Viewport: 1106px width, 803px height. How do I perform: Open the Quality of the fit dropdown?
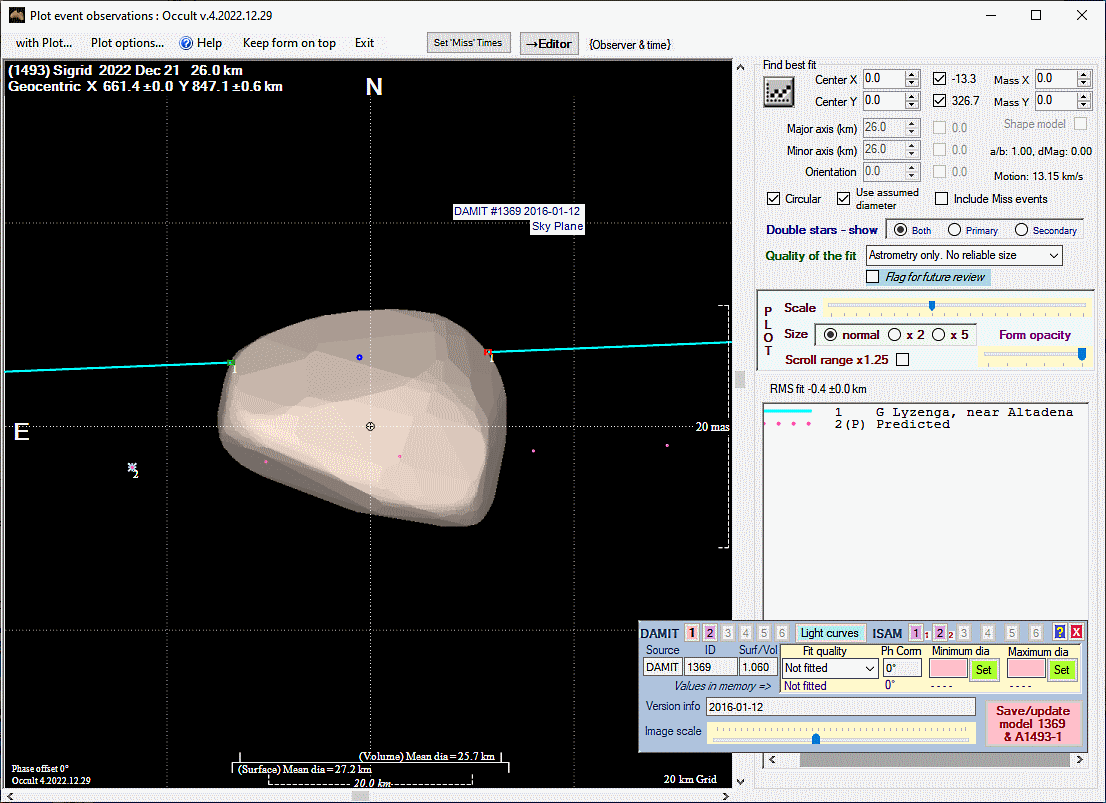point(1053,256)
